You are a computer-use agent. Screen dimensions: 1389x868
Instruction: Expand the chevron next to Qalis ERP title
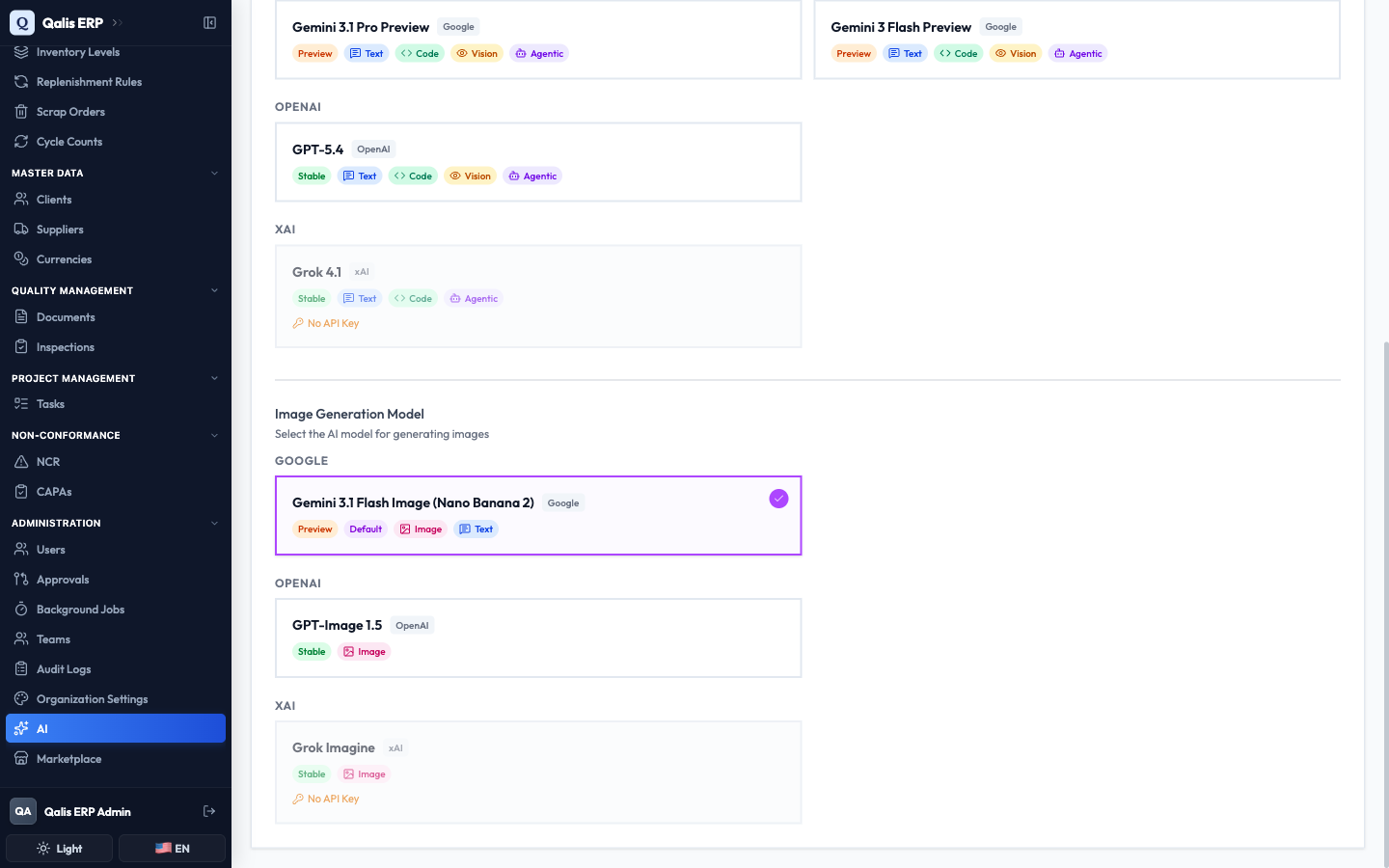[x=117, y=22]
